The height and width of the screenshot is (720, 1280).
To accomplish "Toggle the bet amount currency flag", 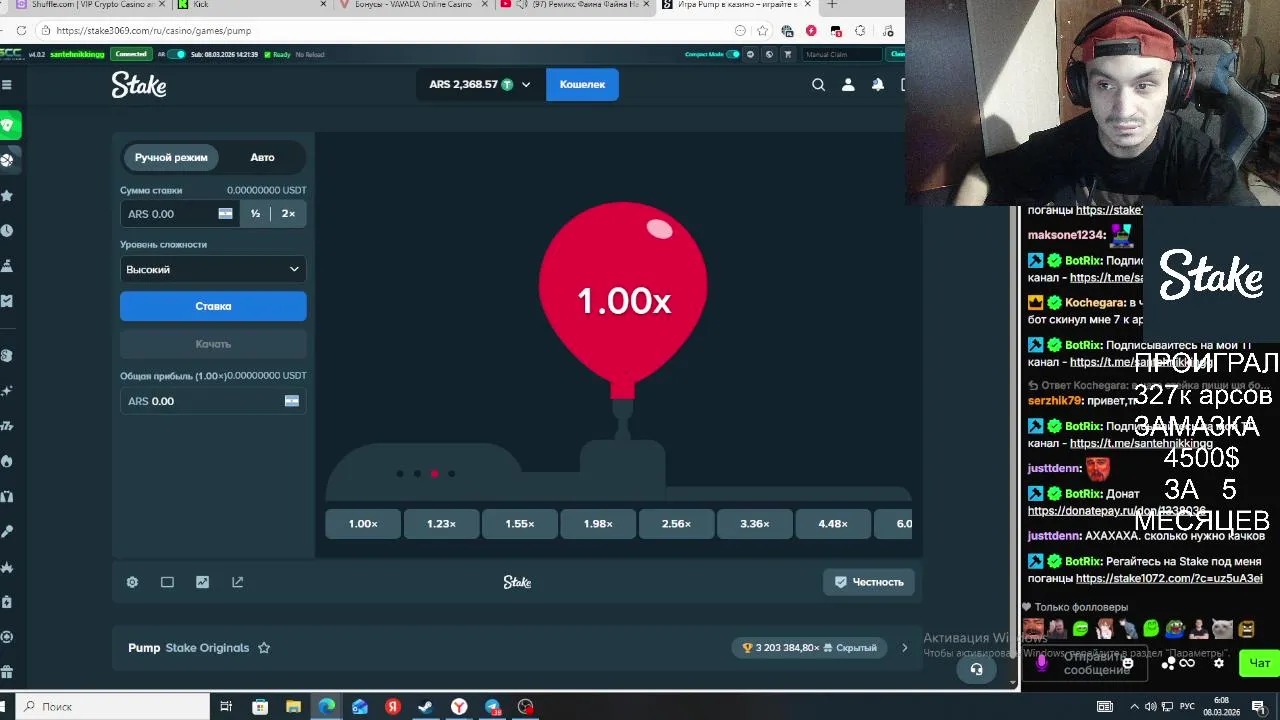I will coord(225,213).
